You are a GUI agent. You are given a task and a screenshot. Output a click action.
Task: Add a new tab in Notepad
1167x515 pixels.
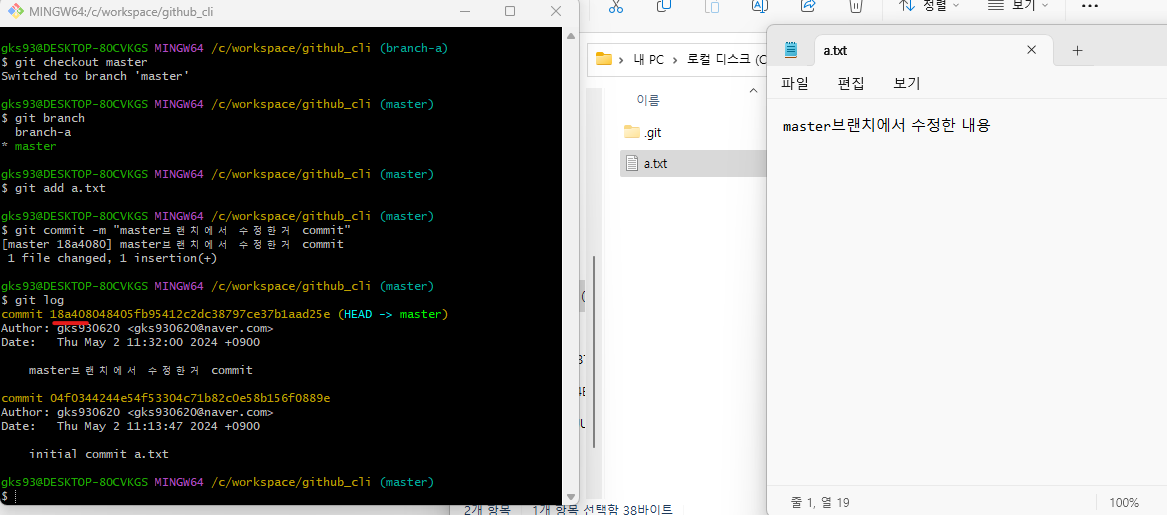coord(1077,51)
